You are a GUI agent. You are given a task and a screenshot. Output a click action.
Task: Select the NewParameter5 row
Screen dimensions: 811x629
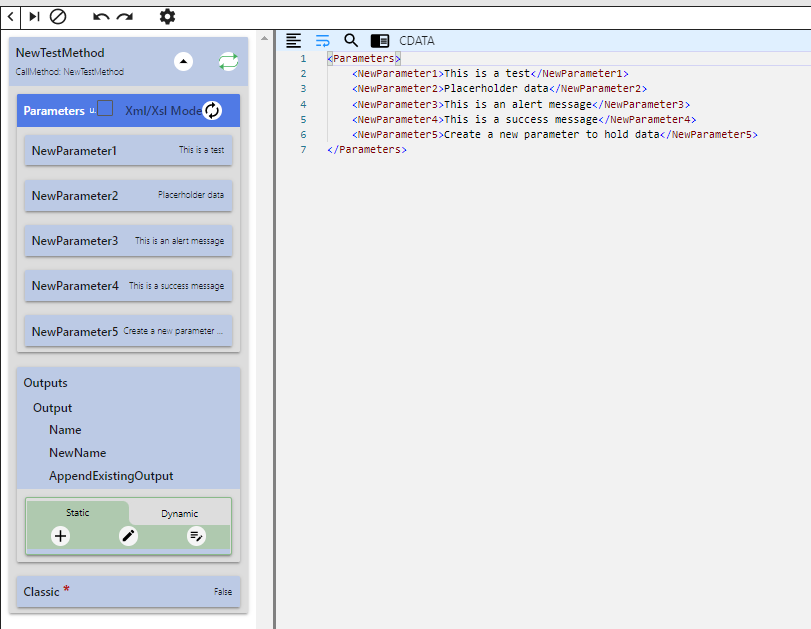[x=128, y=331]
